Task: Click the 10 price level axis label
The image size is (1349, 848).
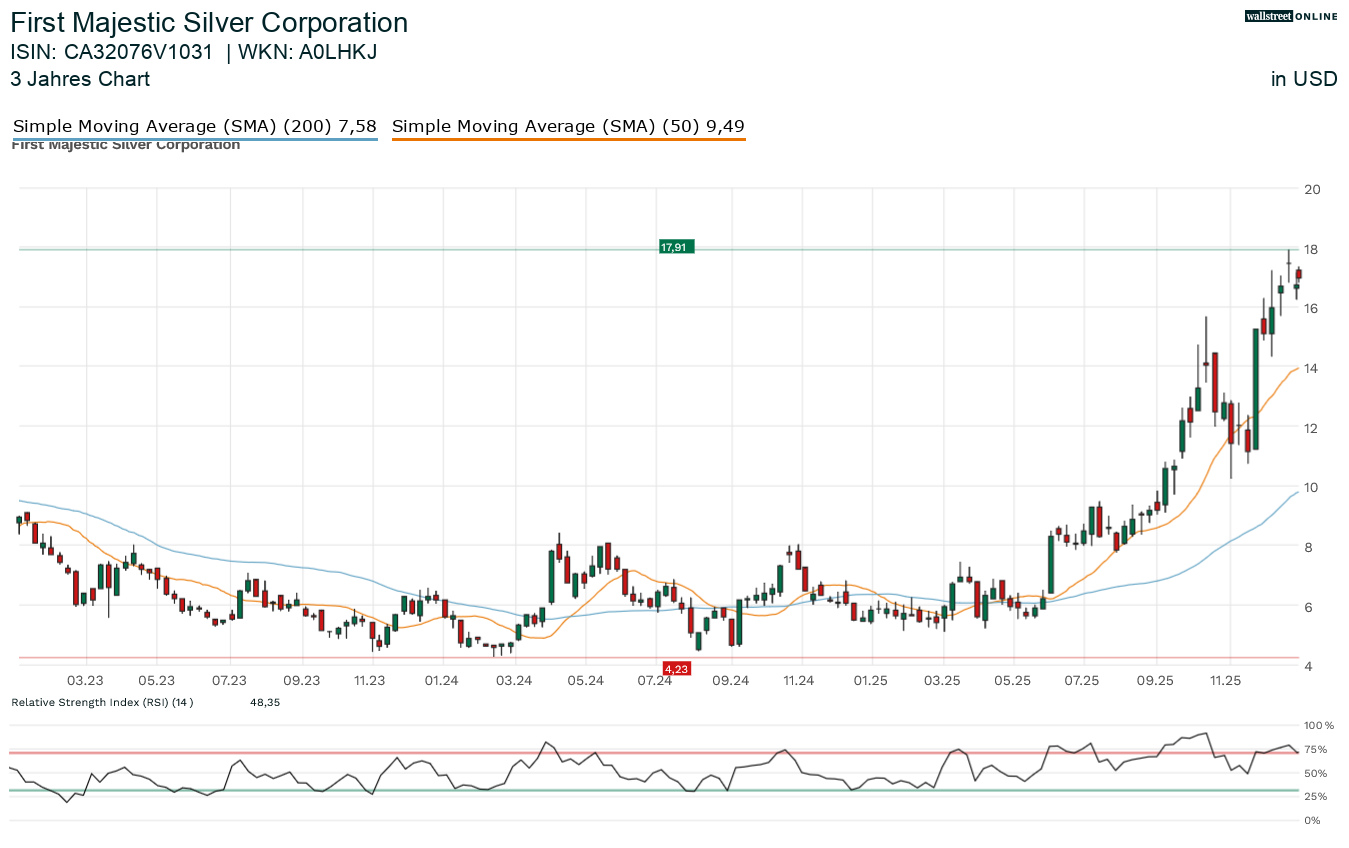Action: click(x=1312, y=487)
